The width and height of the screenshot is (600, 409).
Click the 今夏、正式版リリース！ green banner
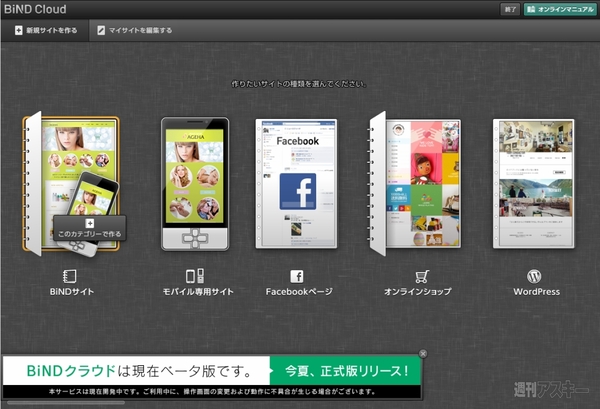346,370
